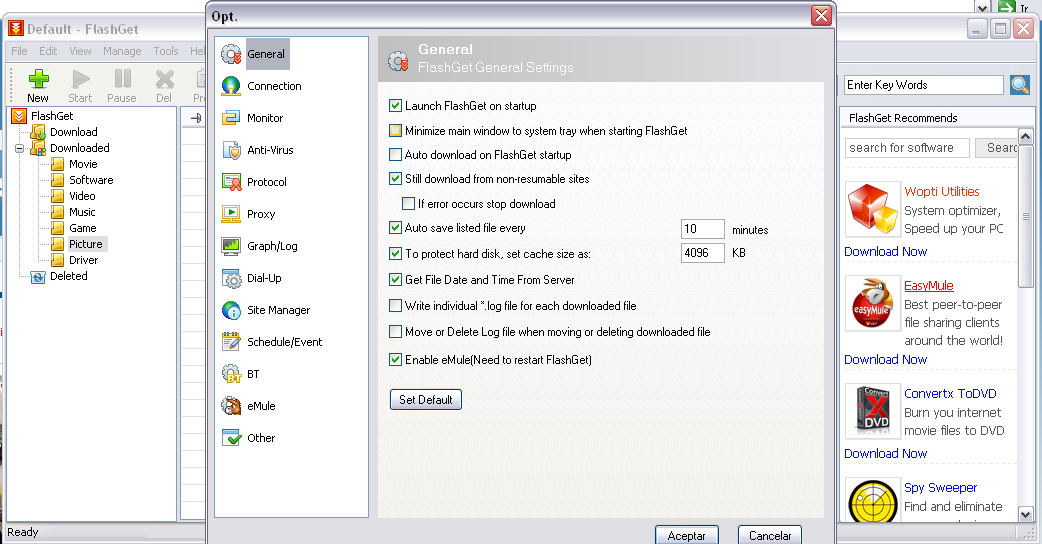This screenshot has height=544, width=1042.
Task: Click Download Now link under Wopti Utilities
Action: pos(885,252)
